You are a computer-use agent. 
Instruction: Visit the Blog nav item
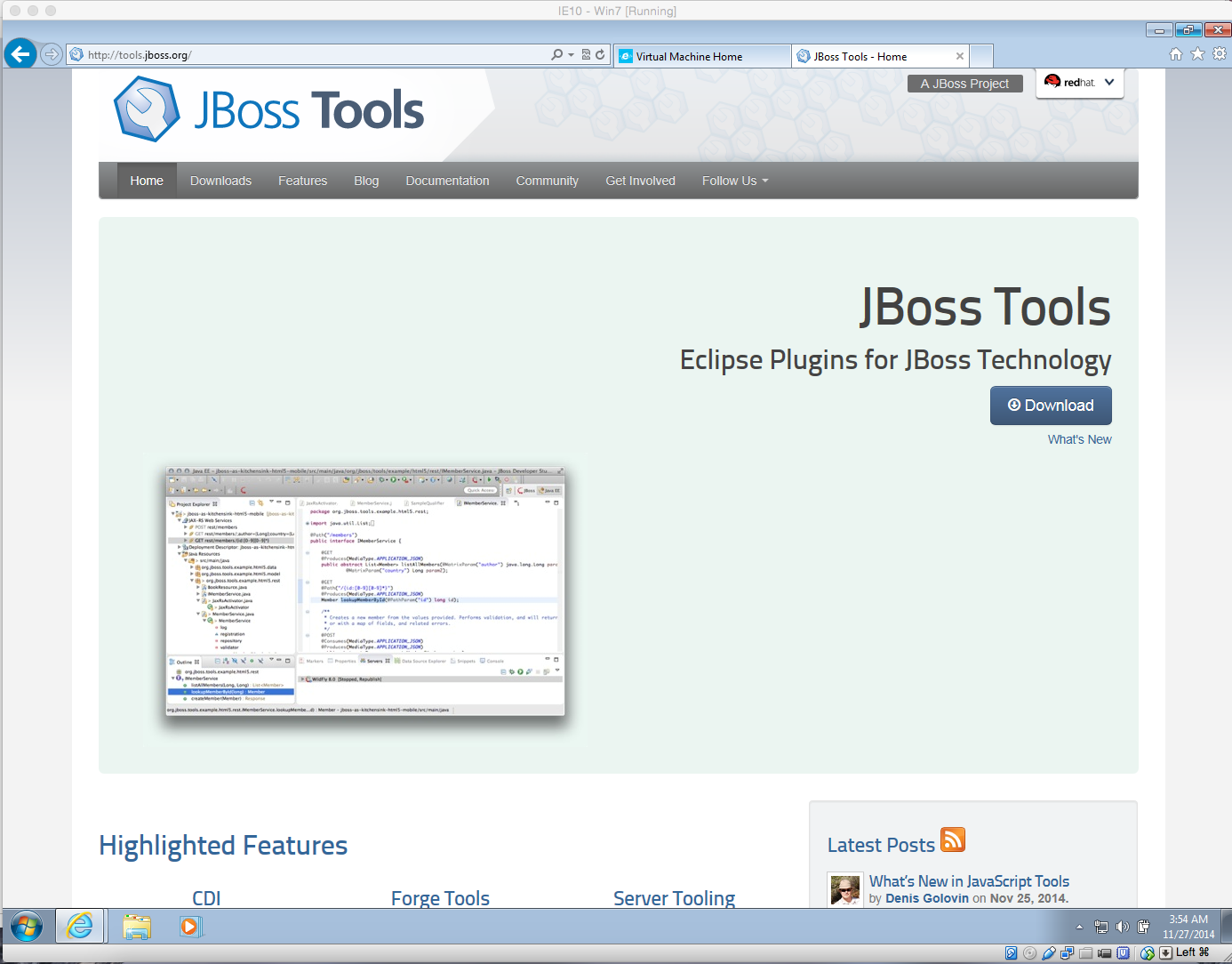pyautogui.click(x=366, y=181)
